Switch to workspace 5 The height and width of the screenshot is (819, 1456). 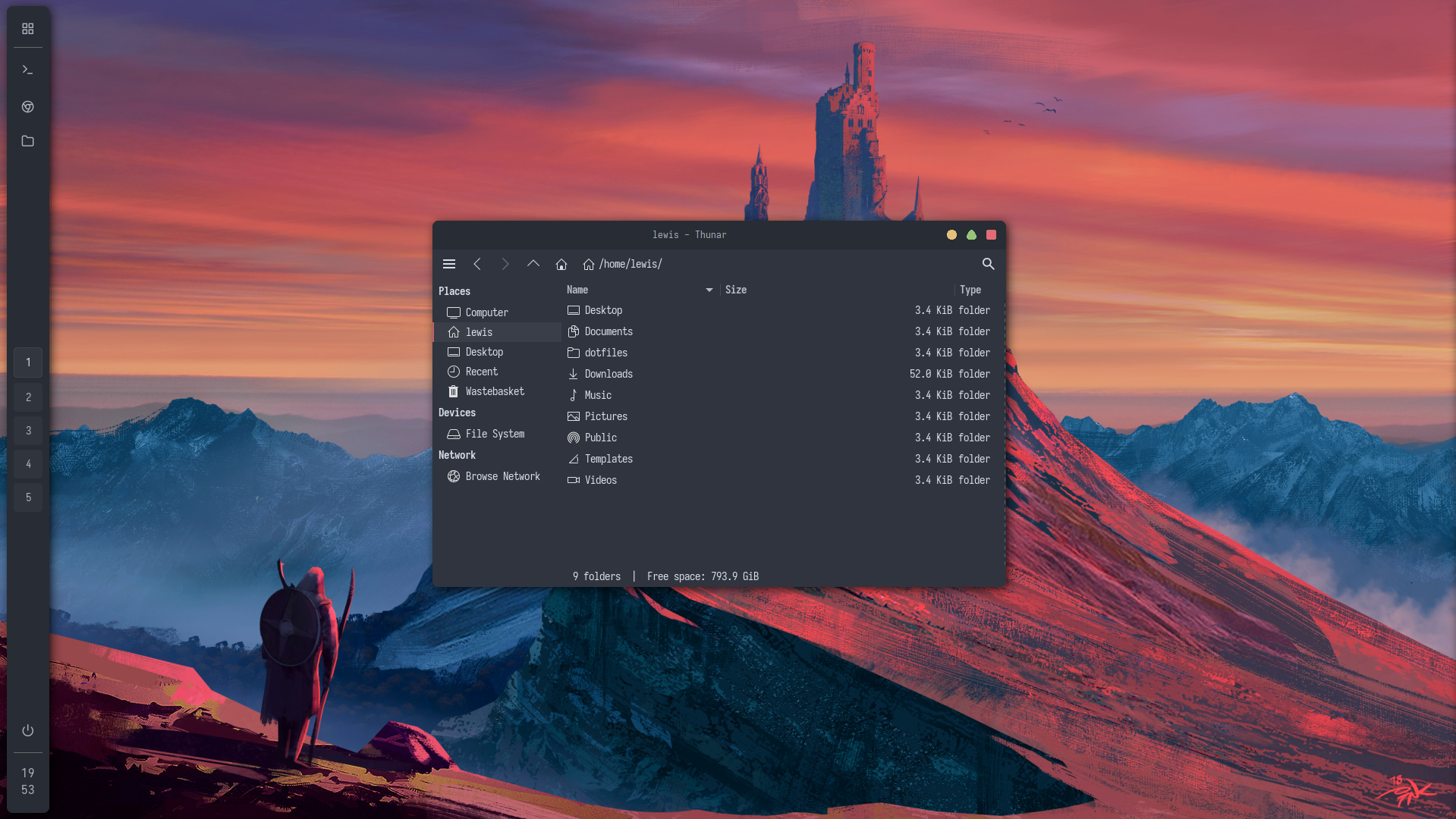pyautogui.click(x=28, y=497)
